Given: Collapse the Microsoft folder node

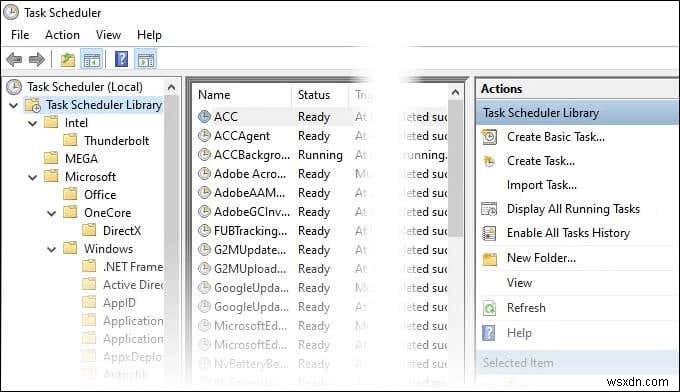Looking at the screenshot, I should point(33,177).
